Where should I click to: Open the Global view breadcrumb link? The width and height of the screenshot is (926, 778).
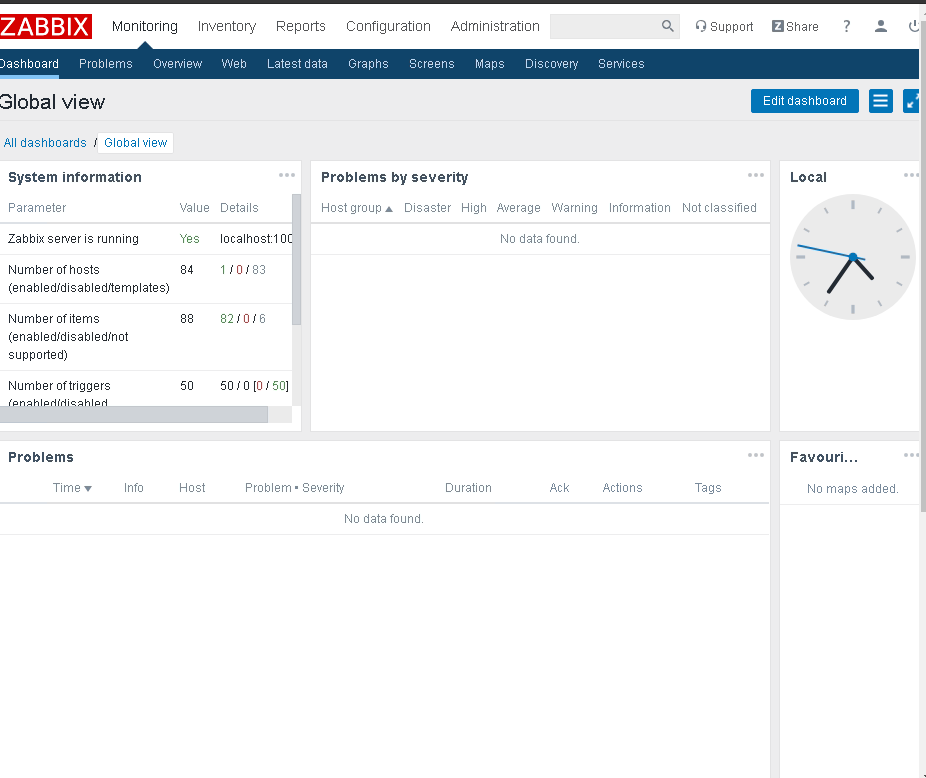tap(135, 143)
